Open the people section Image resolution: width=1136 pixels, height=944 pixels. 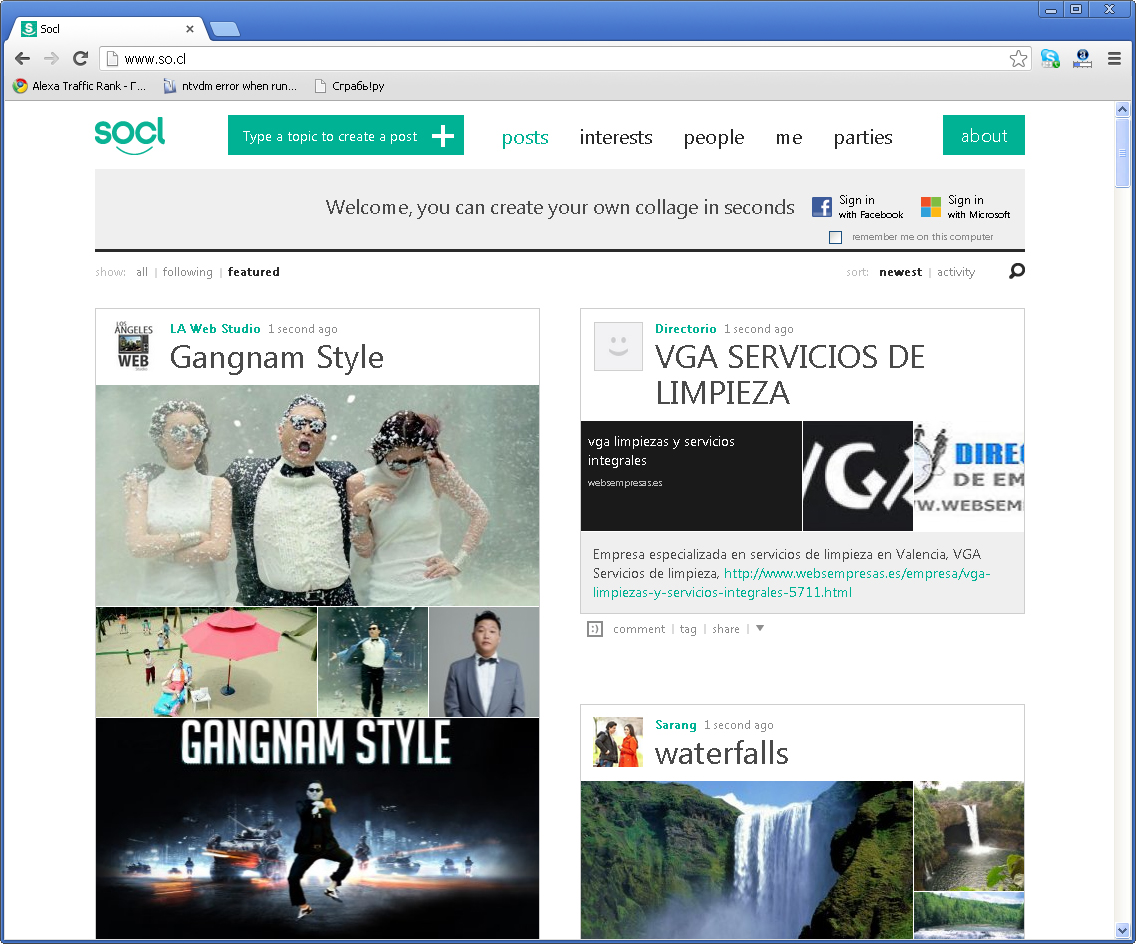click(714, 137)
